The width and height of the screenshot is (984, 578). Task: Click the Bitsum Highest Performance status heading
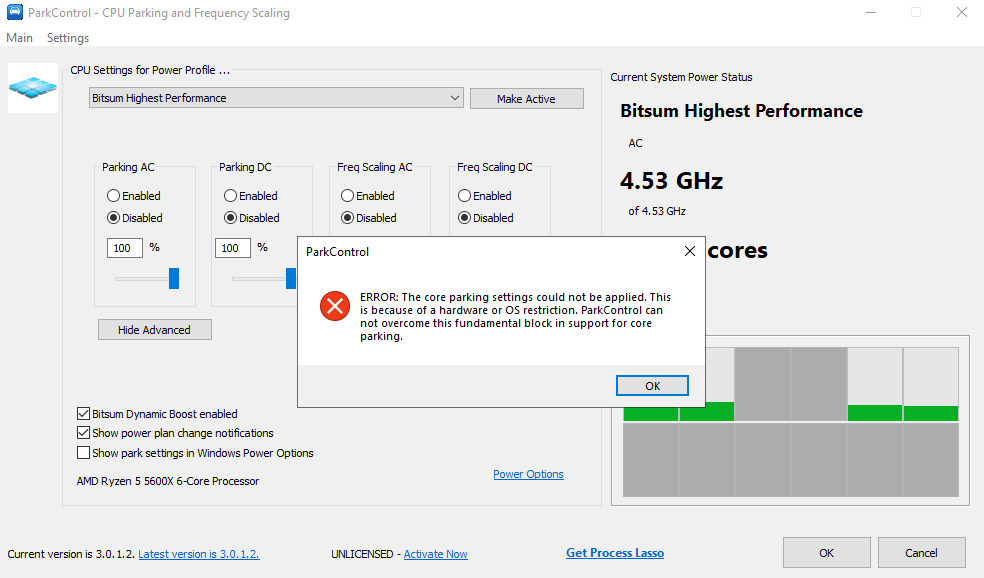pyautogui.click(x=741, y=111)
